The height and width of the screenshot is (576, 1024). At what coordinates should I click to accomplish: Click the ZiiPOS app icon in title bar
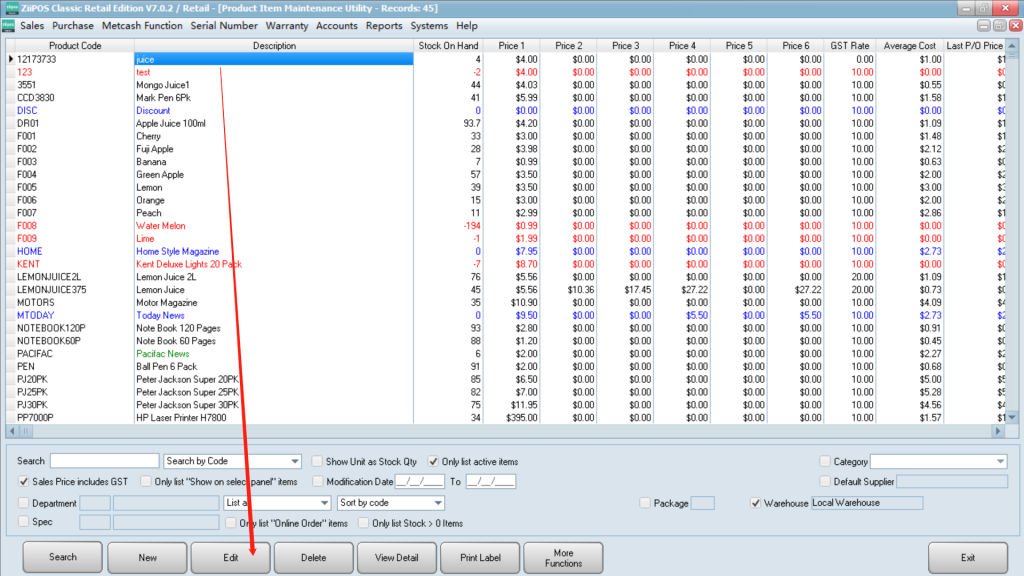click(9, 8)
